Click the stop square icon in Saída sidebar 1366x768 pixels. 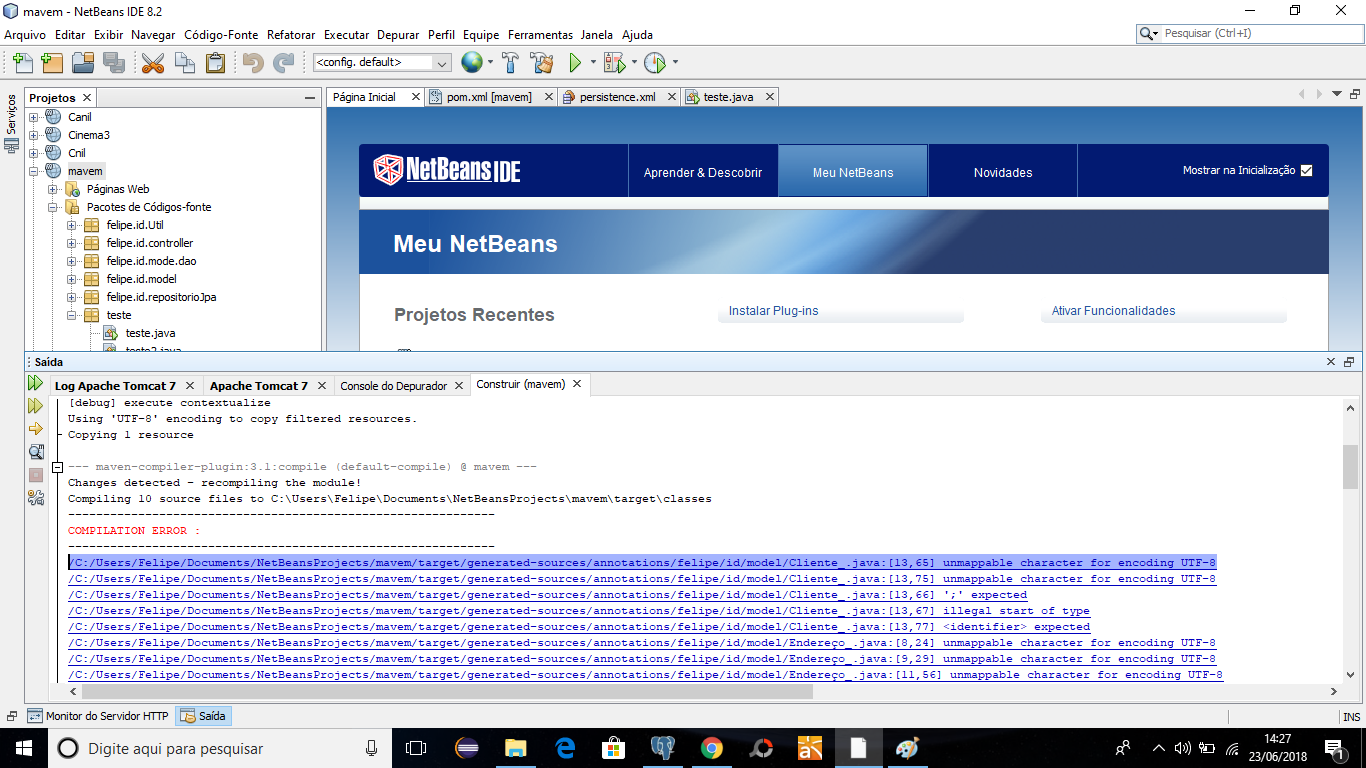point(36,474)
